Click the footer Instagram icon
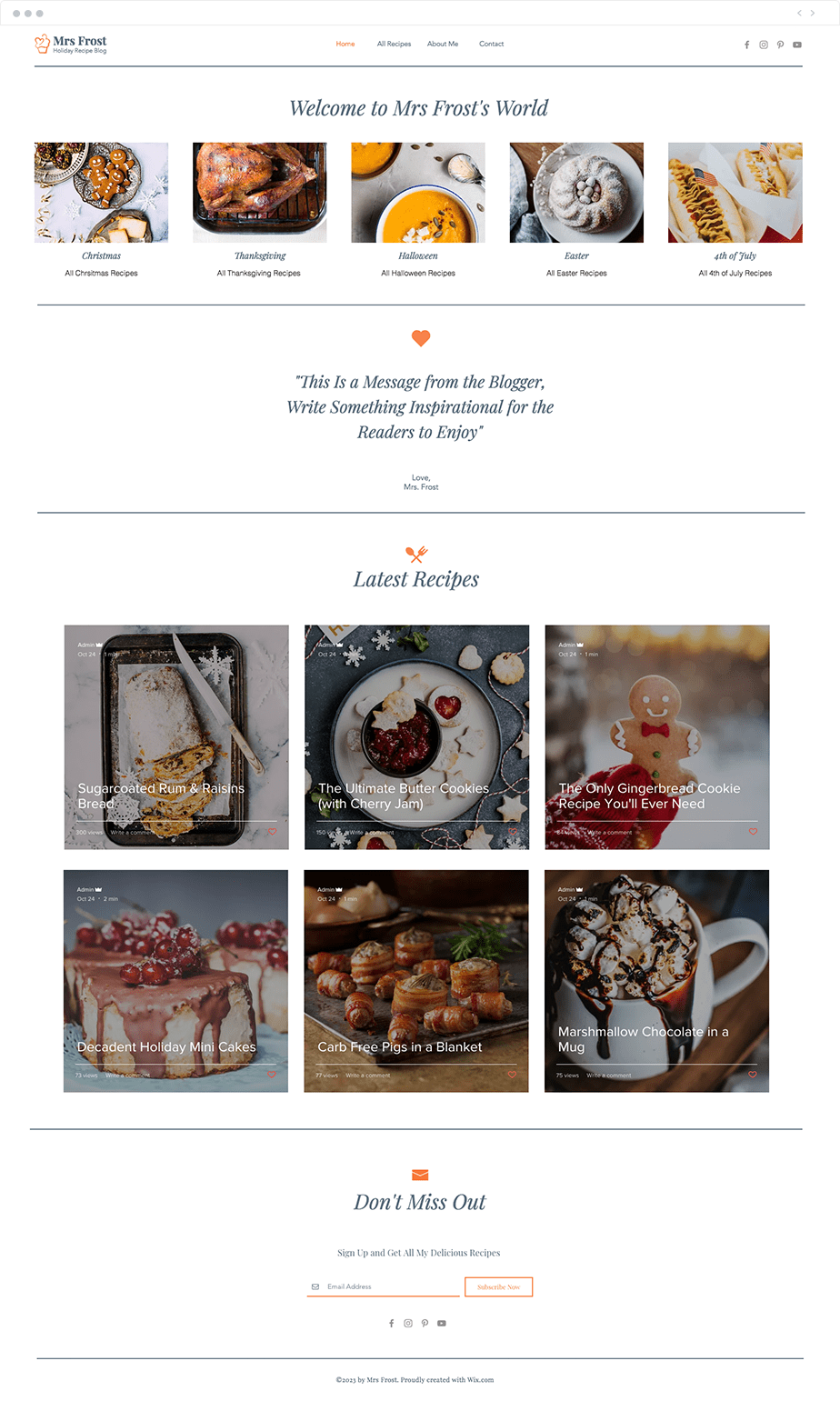 [x=408, y=1324]
